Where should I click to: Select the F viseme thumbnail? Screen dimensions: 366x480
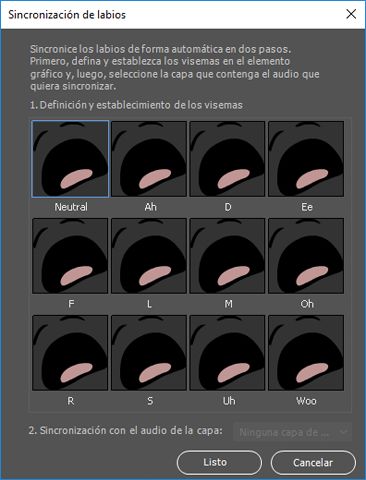coord(70,256)
